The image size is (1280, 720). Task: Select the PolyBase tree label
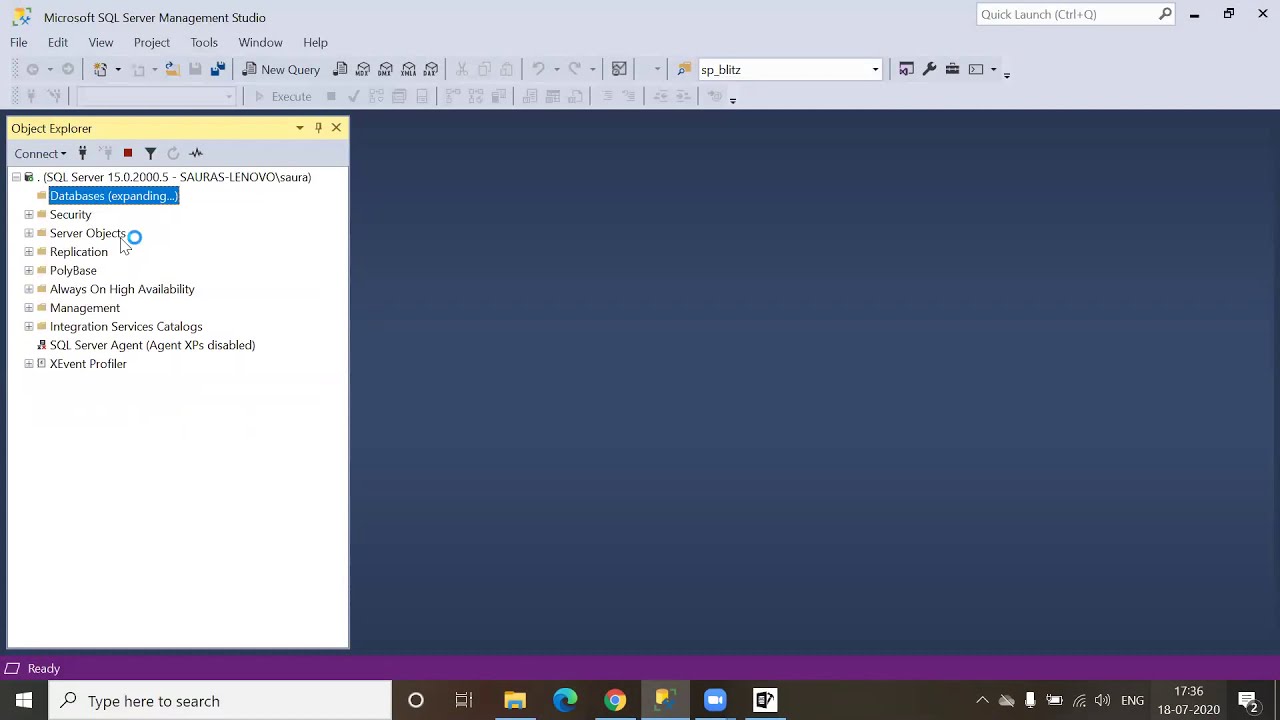click(73, 271)
